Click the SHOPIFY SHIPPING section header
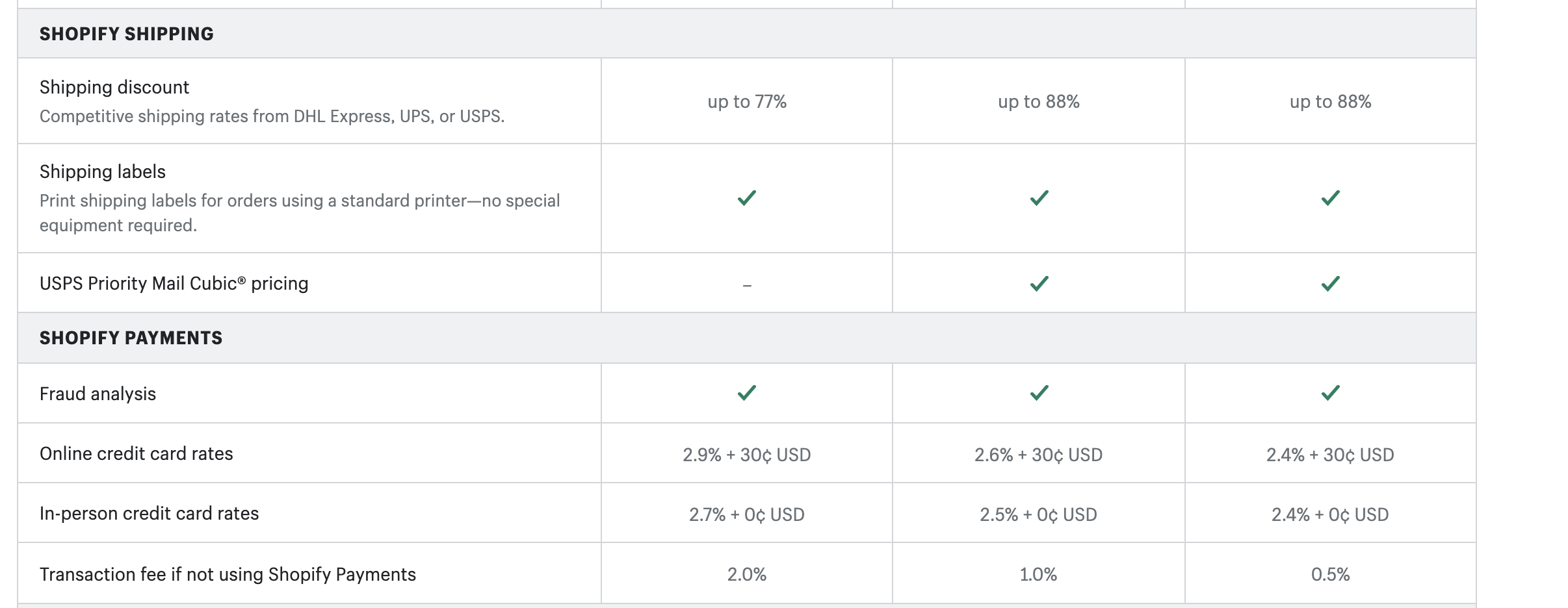1568x608 pixels. click(127, 34)
